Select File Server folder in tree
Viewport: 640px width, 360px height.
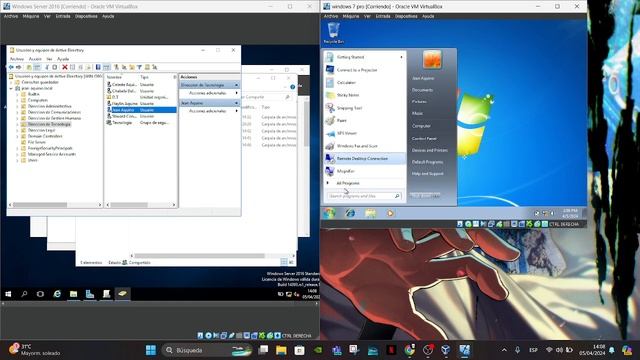click(x=37, y=142)
